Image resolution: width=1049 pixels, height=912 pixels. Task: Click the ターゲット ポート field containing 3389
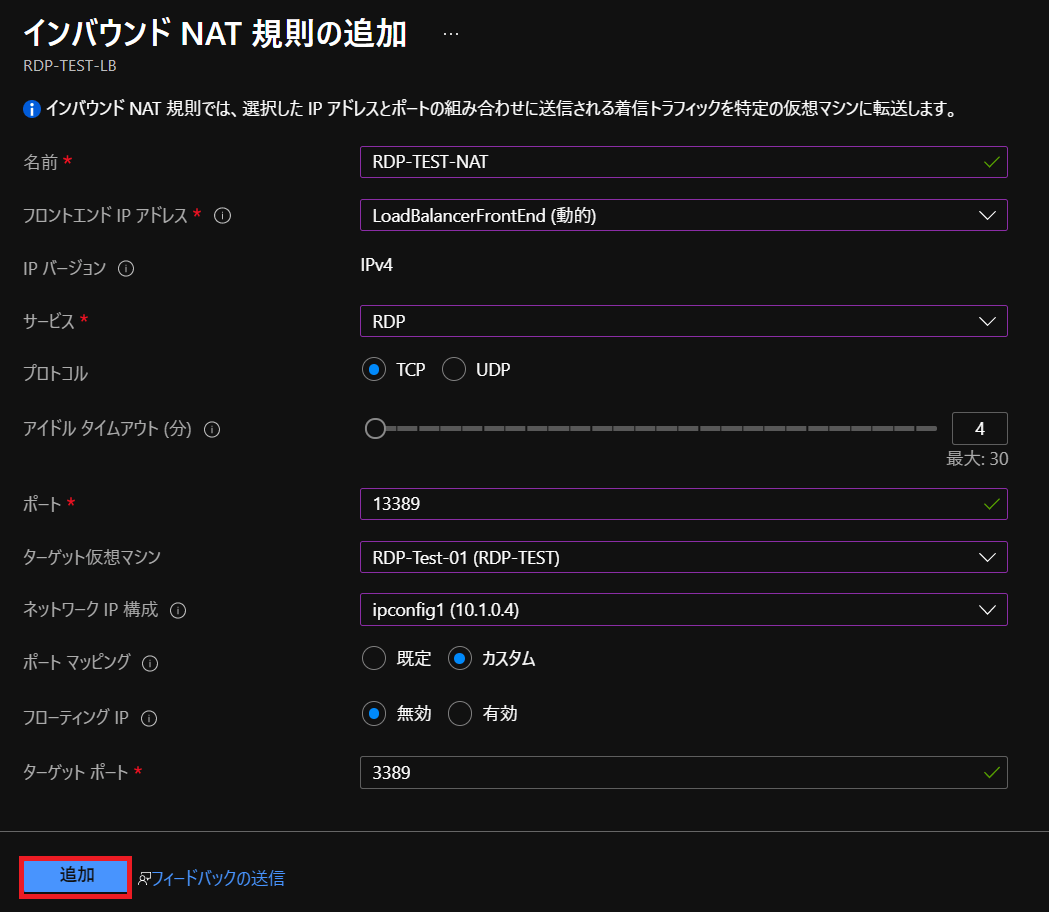pyautogui.click(x=684, y=773)
